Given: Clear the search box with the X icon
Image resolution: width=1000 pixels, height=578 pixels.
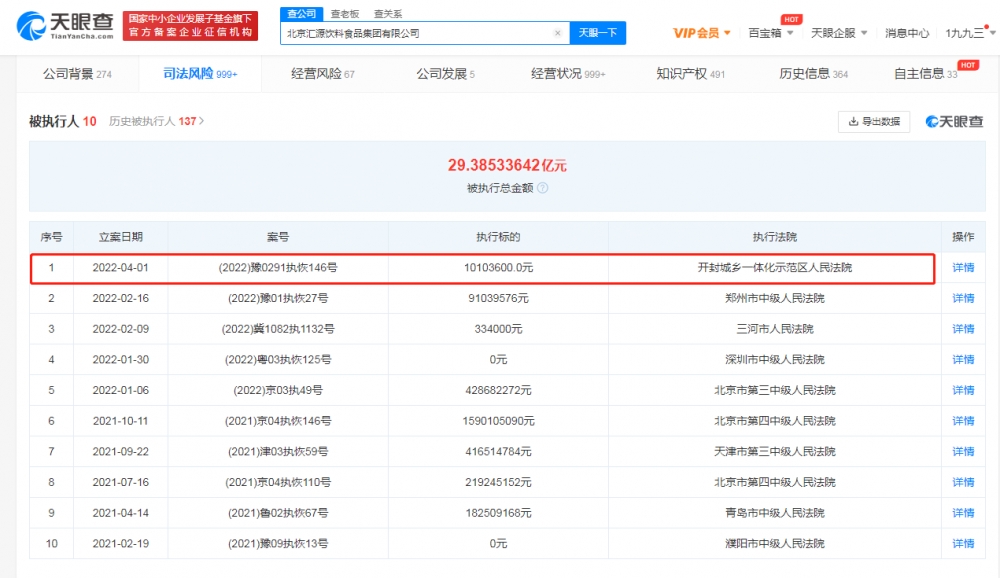Looking at the screenshot, I should (x=558, y=33).
